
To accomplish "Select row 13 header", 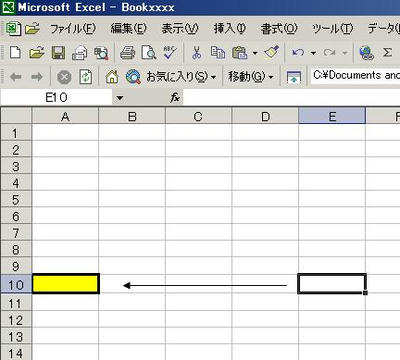I will click(16, 336).
